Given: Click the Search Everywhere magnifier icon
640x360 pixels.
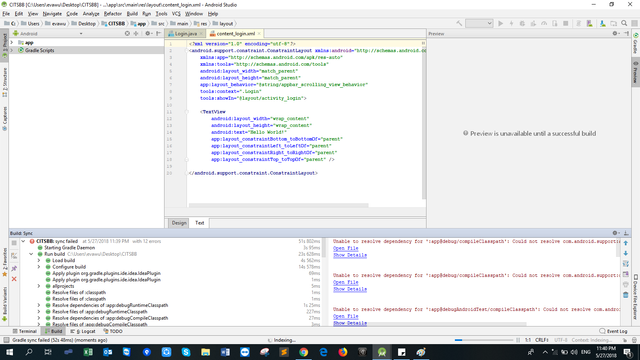Looking at the screenshot, I should [624, 24].
